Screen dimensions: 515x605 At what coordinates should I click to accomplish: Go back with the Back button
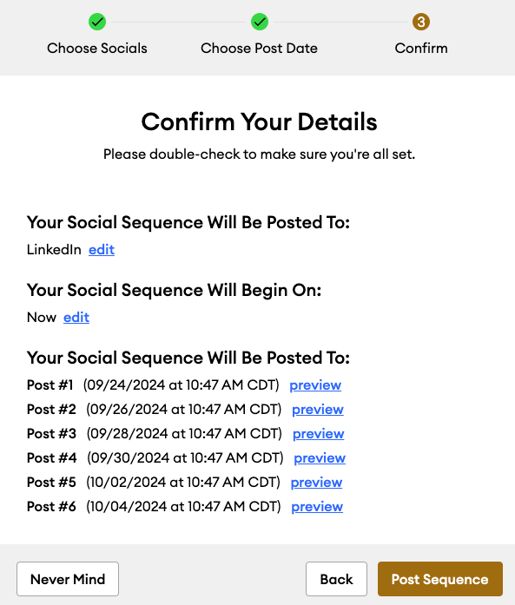point(336,579)
